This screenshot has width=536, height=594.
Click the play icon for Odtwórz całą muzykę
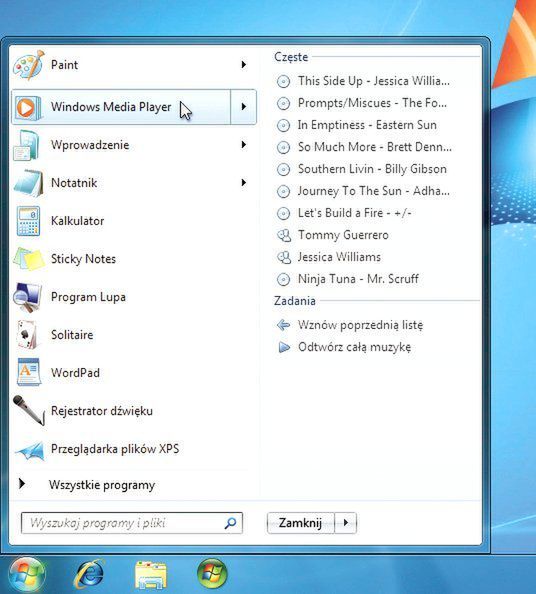(x=284, y=347)
